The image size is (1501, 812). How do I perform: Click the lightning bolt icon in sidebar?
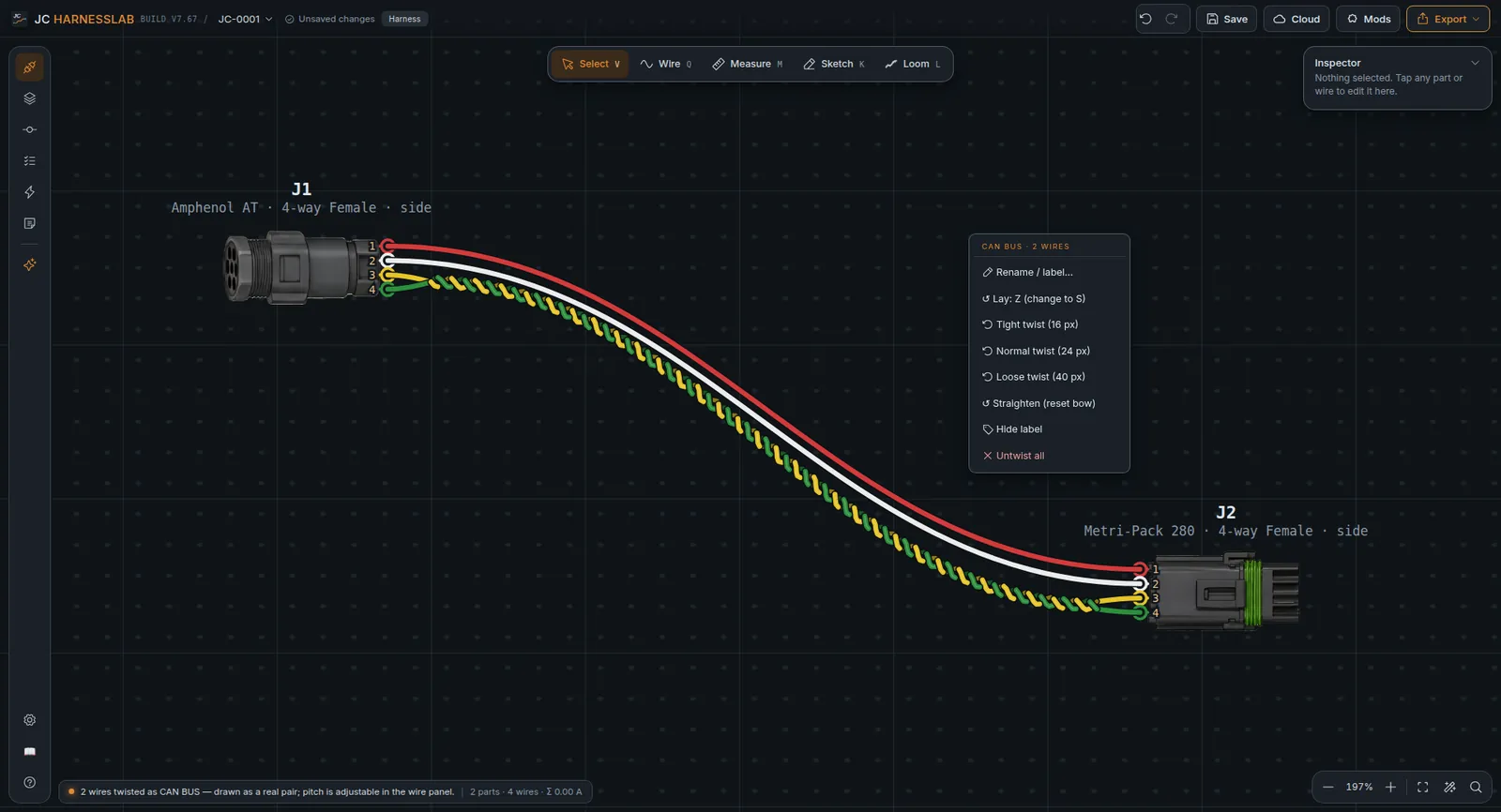click(x=30, y=192)
